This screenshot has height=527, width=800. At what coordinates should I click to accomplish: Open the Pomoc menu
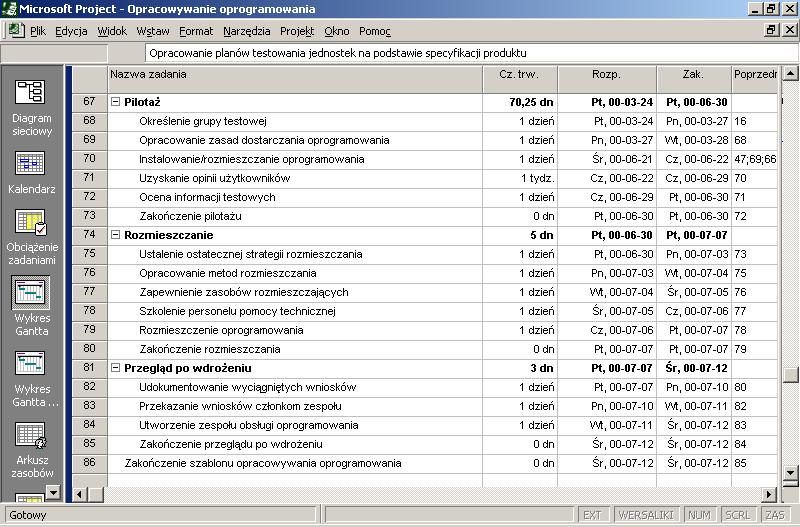[x=374, y=32]
